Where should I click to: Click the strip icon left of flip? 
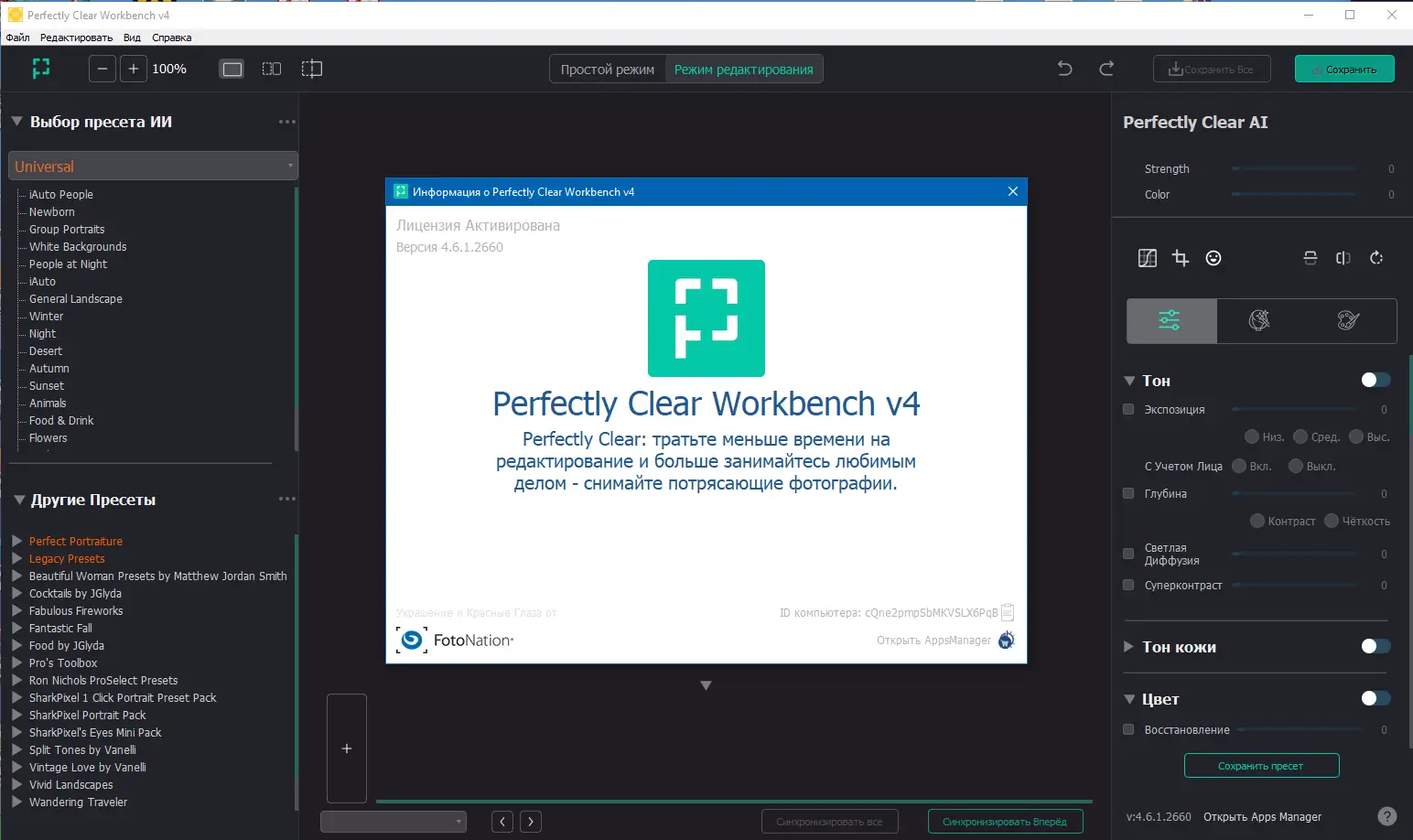(x=1311, y=258)
